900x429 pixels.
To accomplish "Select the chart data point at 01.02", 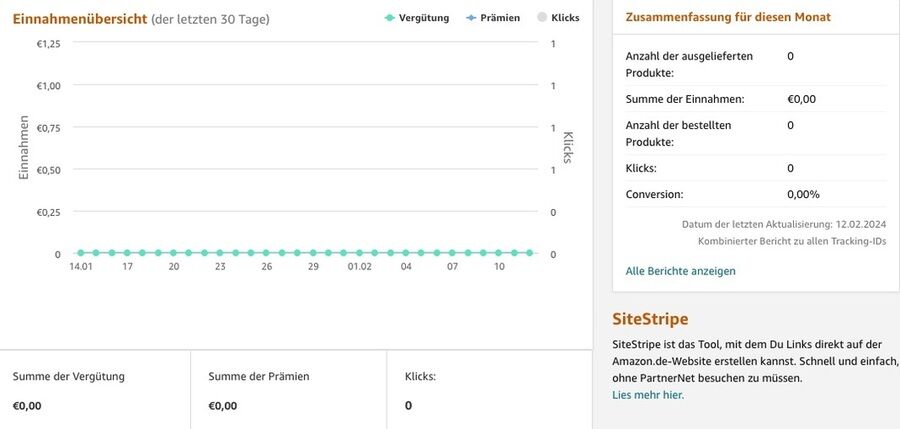I will (360, 253).
